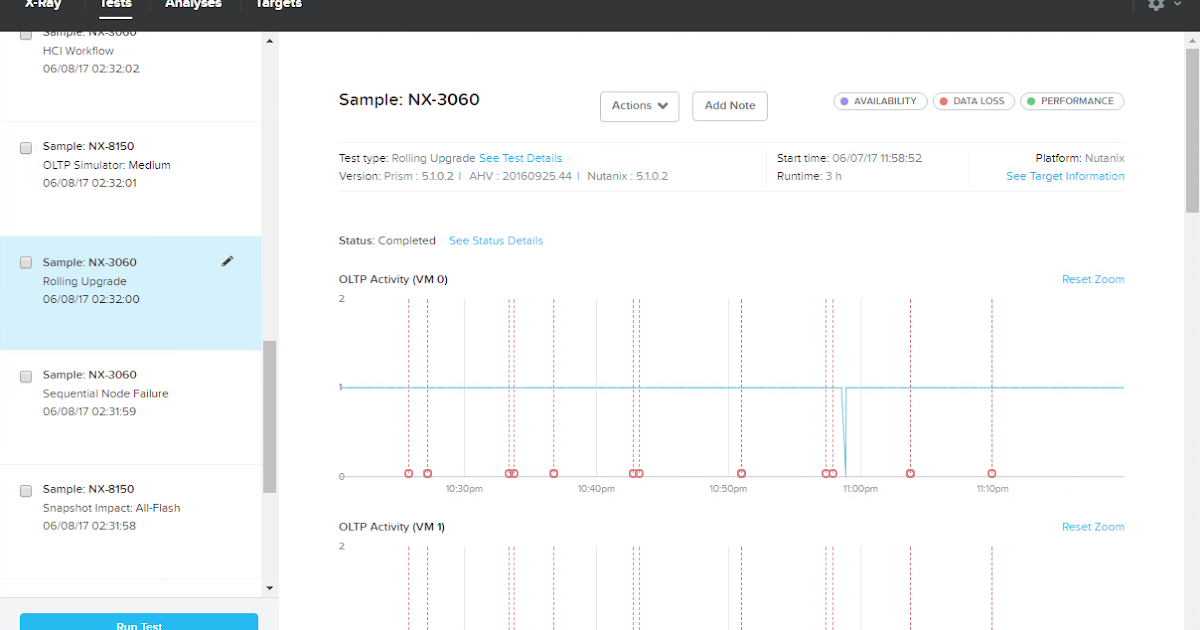Check the Snapshot Impact: All-Flash checkbox
1200x630 pixels.
coord(25,490)
